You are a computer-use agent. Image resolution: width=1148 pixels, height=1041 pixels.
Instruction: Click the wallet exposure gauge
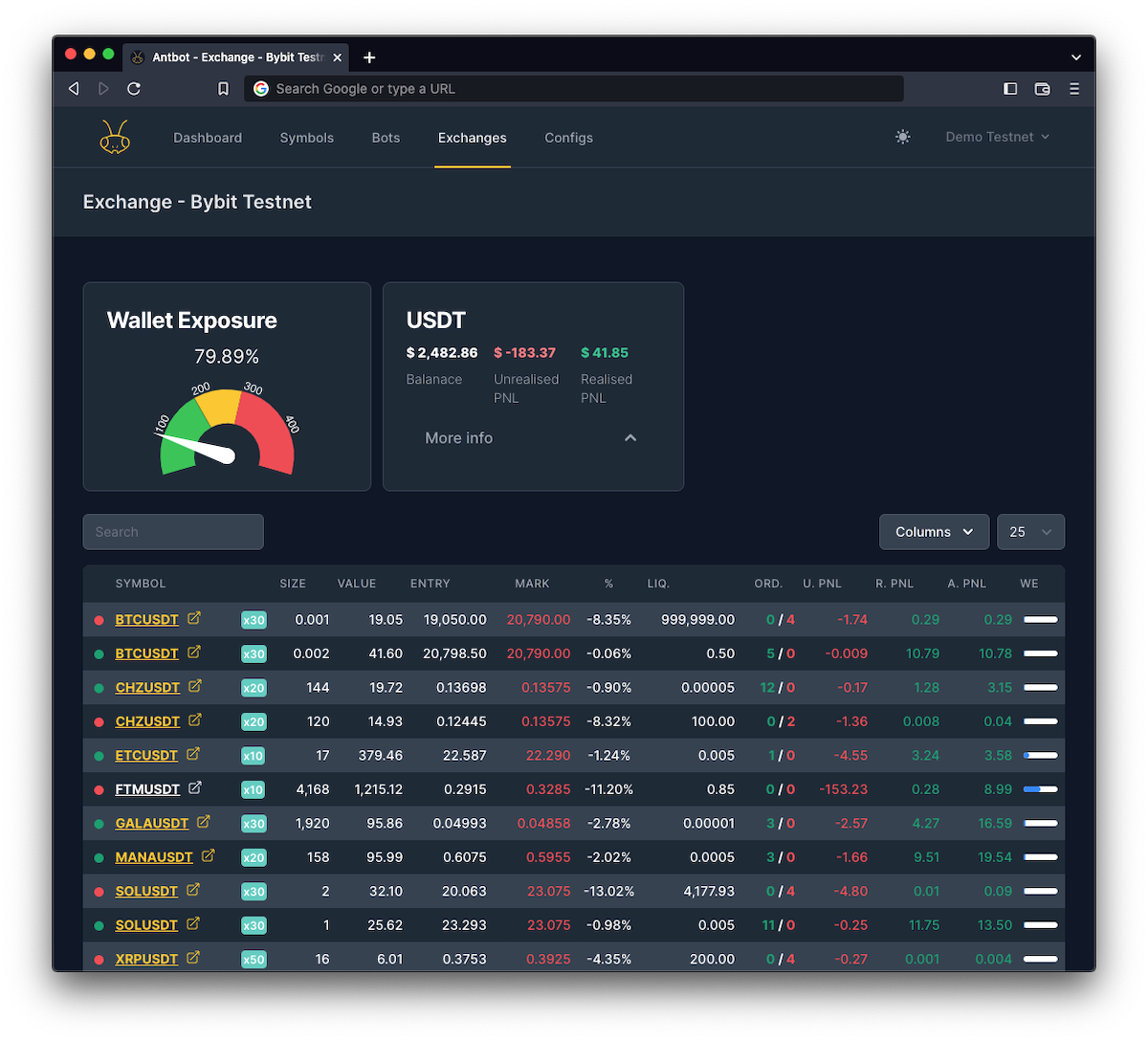(x=227, y=431)
